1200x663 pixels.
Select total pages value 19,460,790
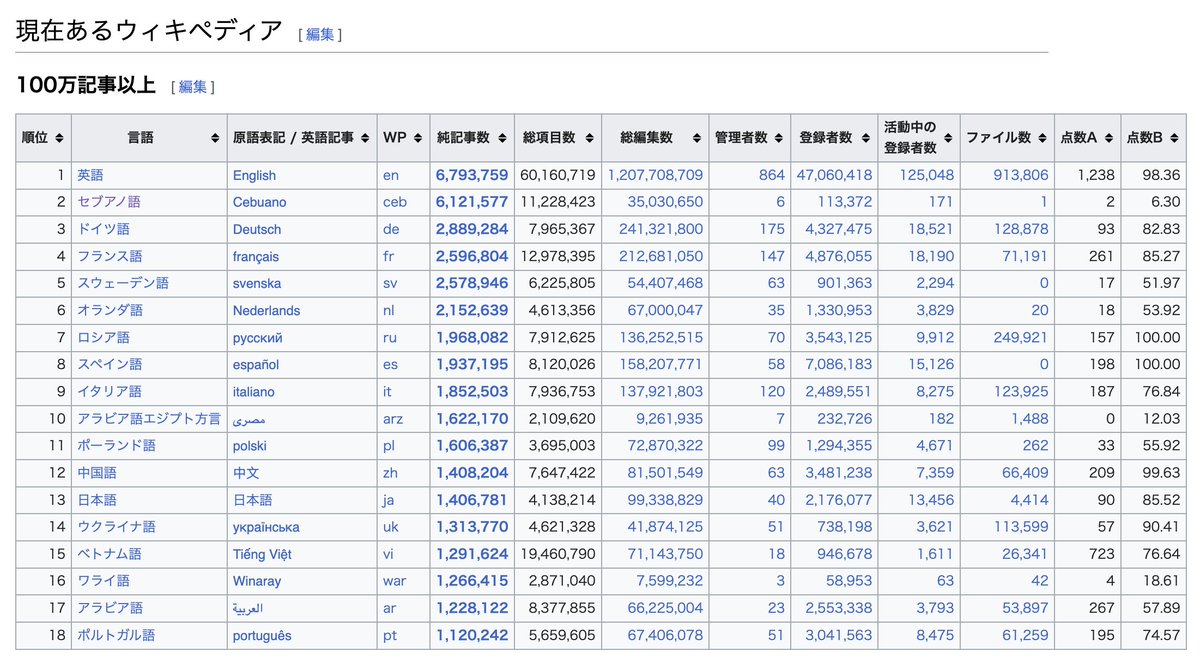[558, 554]
